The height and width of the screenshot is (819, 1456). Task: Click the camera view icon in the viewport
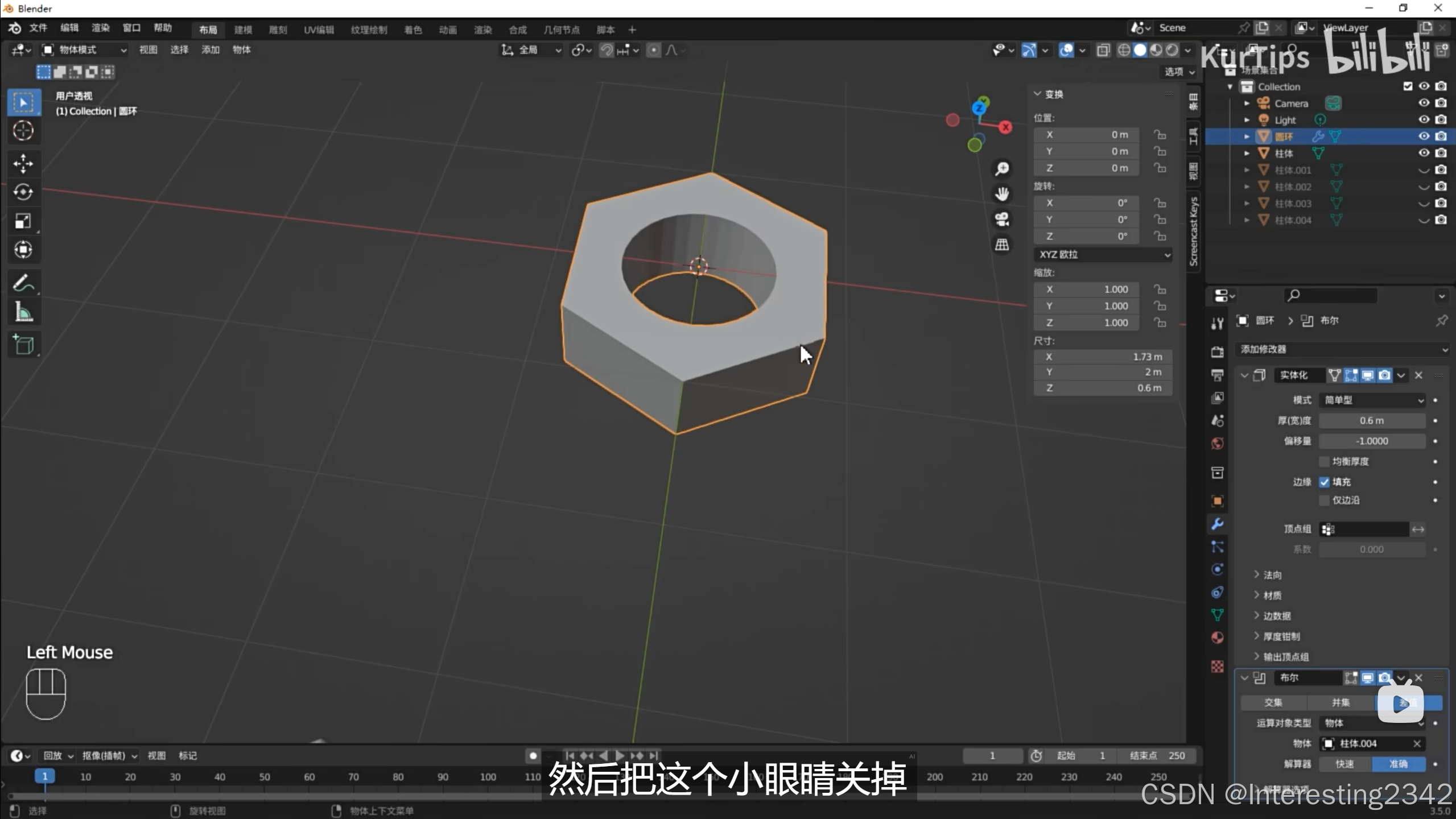tap(1002, 219)
